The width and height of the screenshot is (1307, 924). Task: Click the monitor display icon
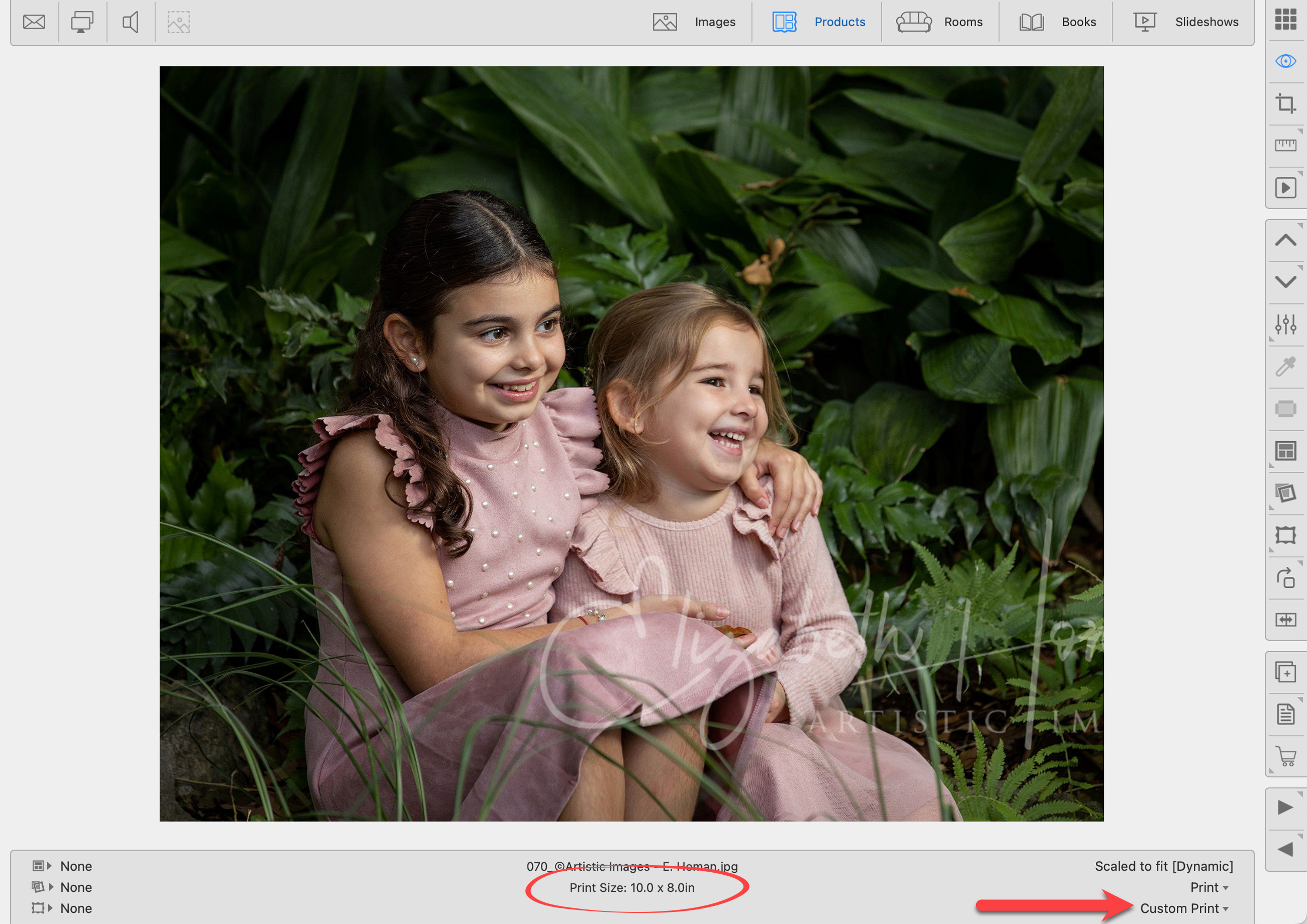[x=82, y=22]
